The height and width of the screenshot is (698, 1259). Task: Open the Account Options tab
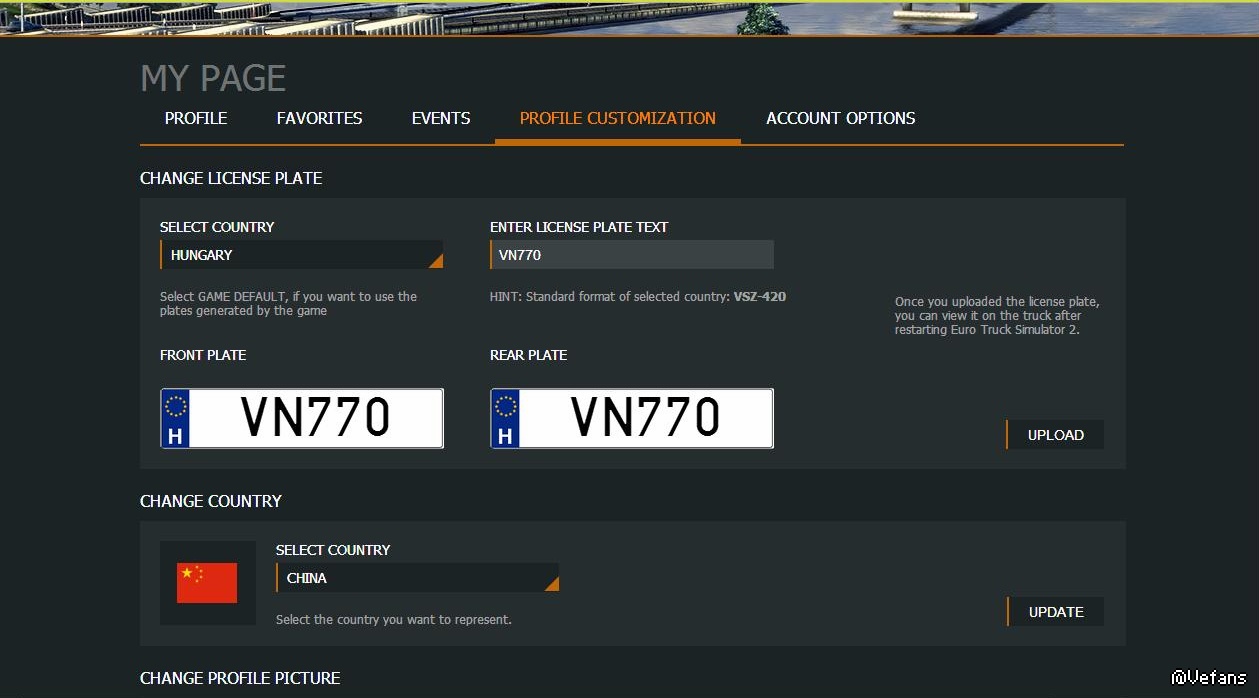tap(841, 118)
